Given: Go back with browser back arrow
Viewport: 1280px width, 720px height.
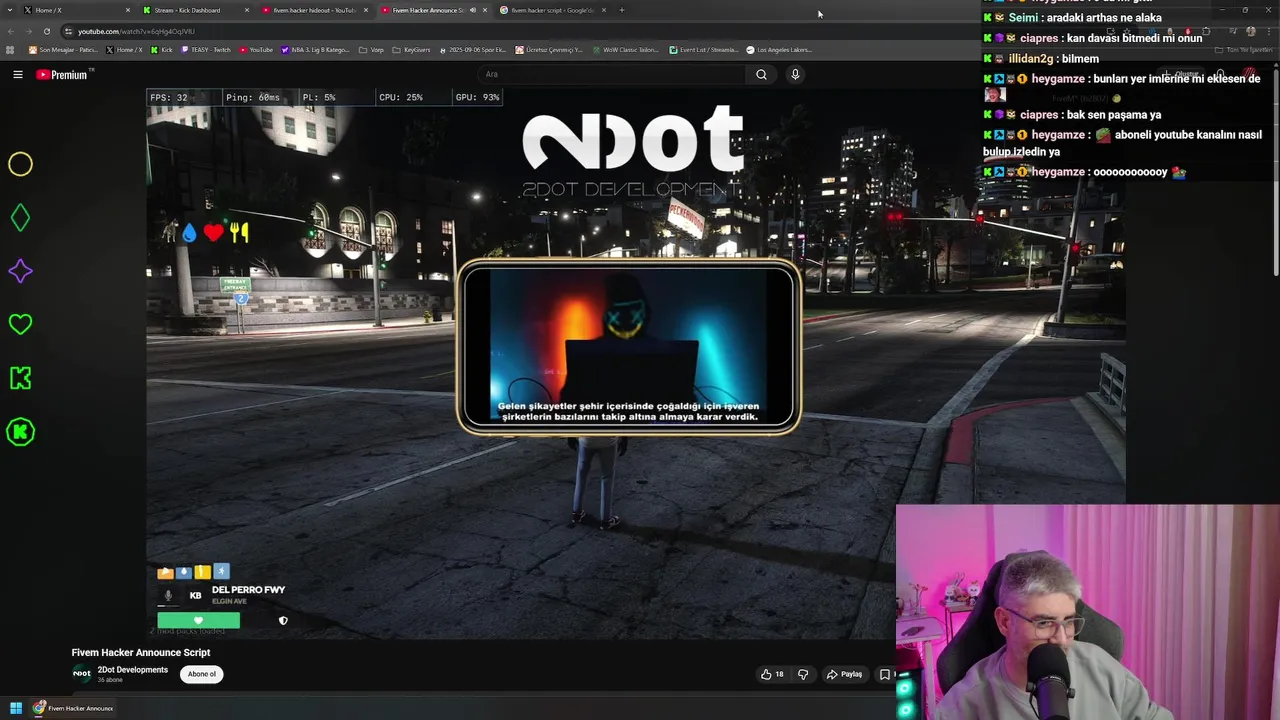Looking at the screenshot, I should tap(11, 31).
